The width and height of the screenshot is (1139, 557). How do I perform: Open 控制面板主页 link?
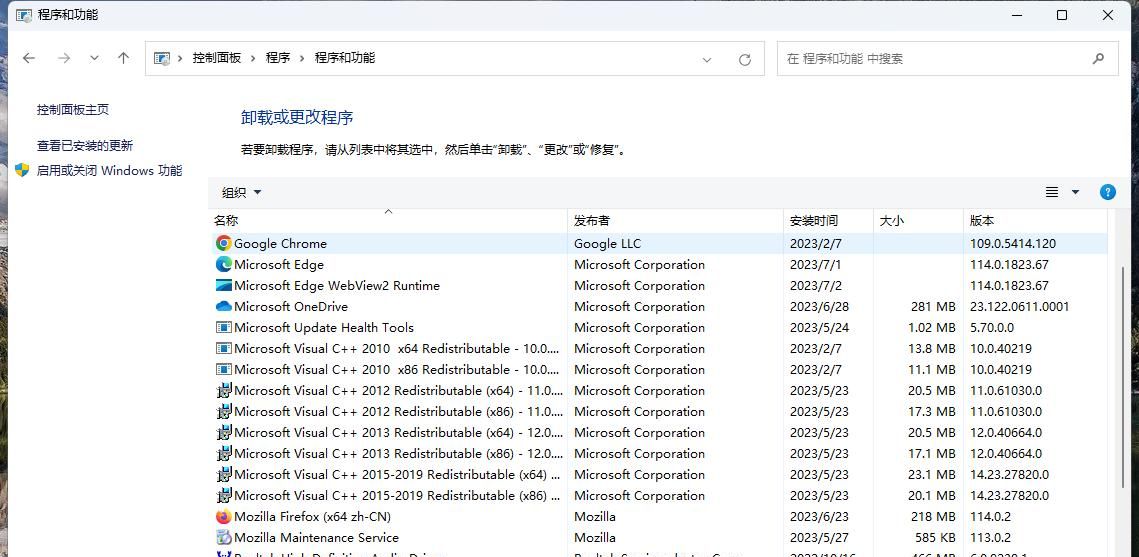(73, 110)
